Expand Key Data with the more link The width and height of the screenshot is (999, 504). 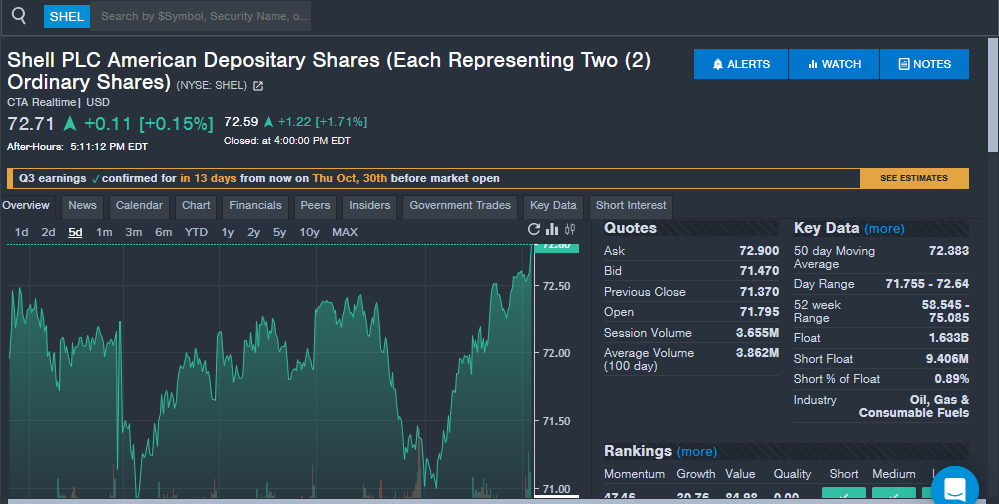884,229
